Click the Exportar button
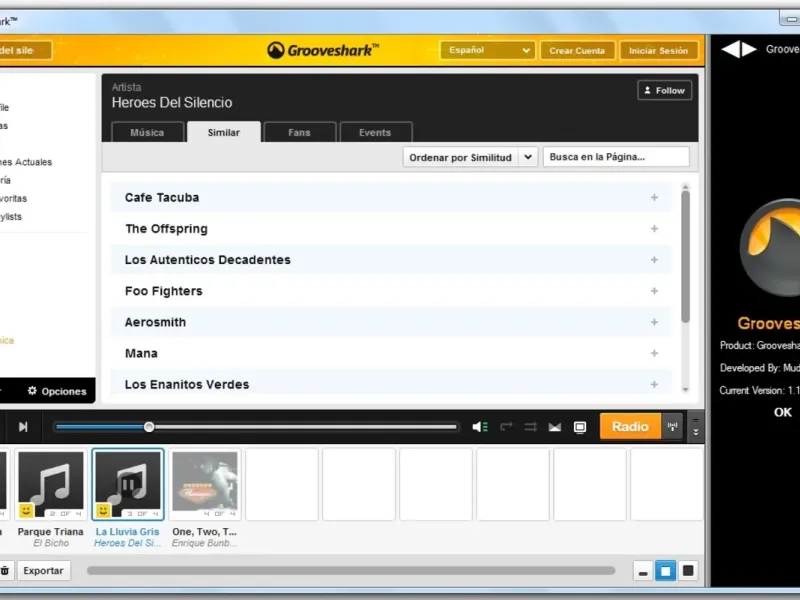800x600 pixels. pyautogui.click(x=43, y=570)
